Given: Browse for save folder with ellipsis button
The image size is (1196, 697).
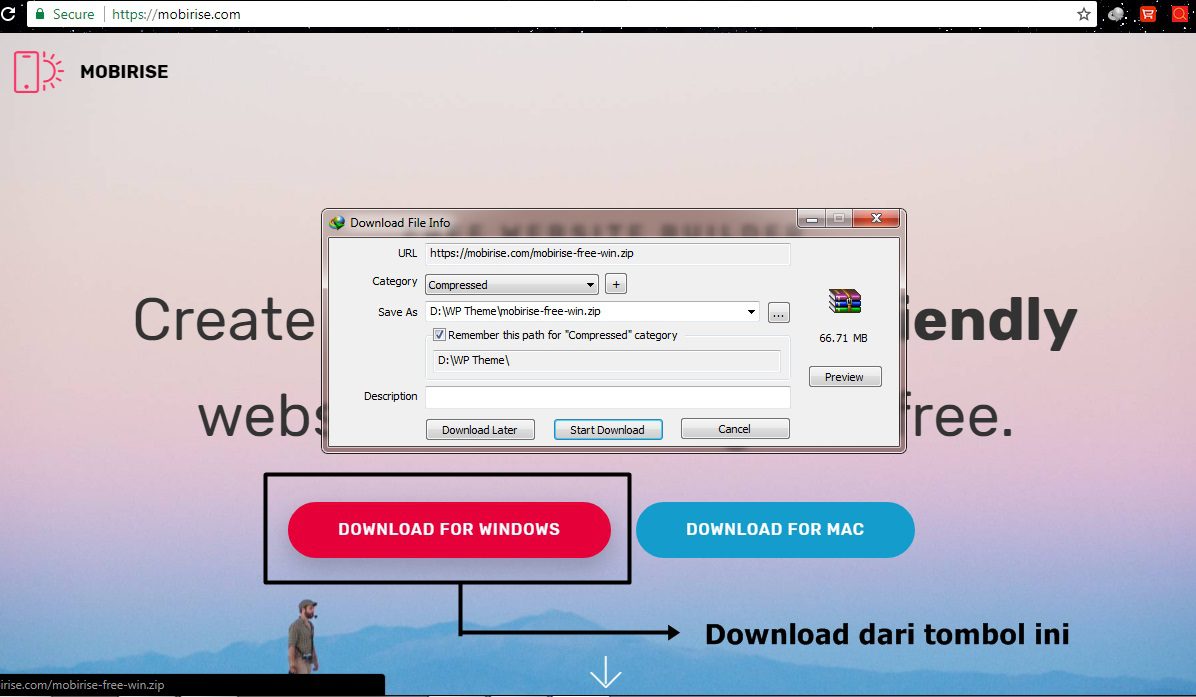Looking at the screenshot, I should 779,313.
